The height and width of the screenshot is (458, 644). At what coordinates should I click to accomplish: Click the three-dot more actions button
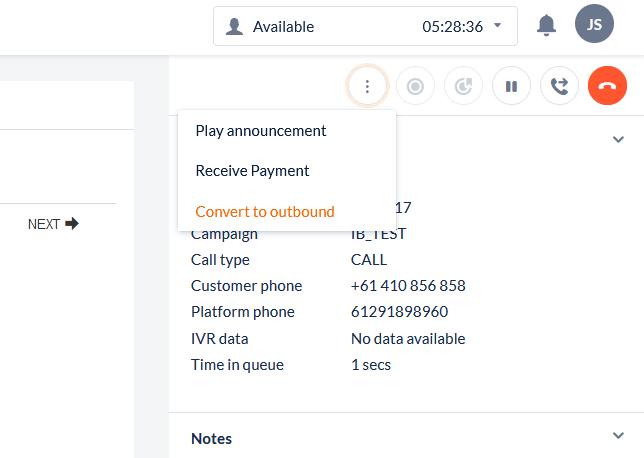click(367, 86)
